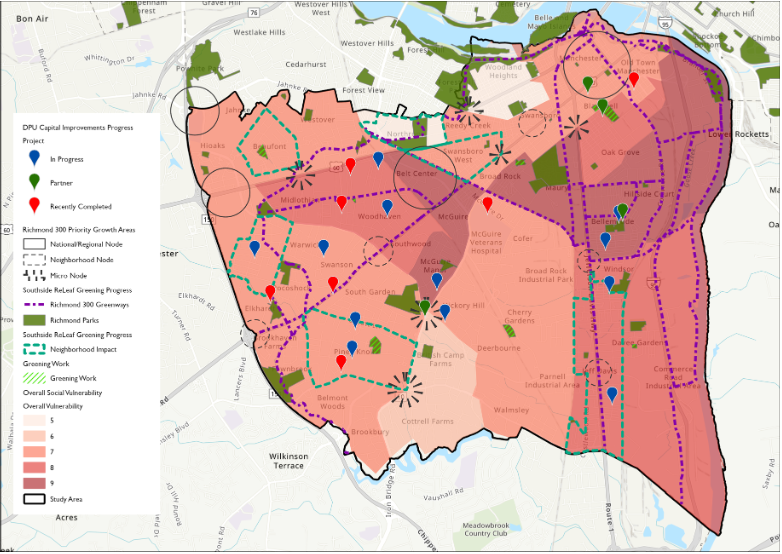Click the 'Hioaks' neighborhood label
This screenshot has height=554, width=782.
pos(212,146)
